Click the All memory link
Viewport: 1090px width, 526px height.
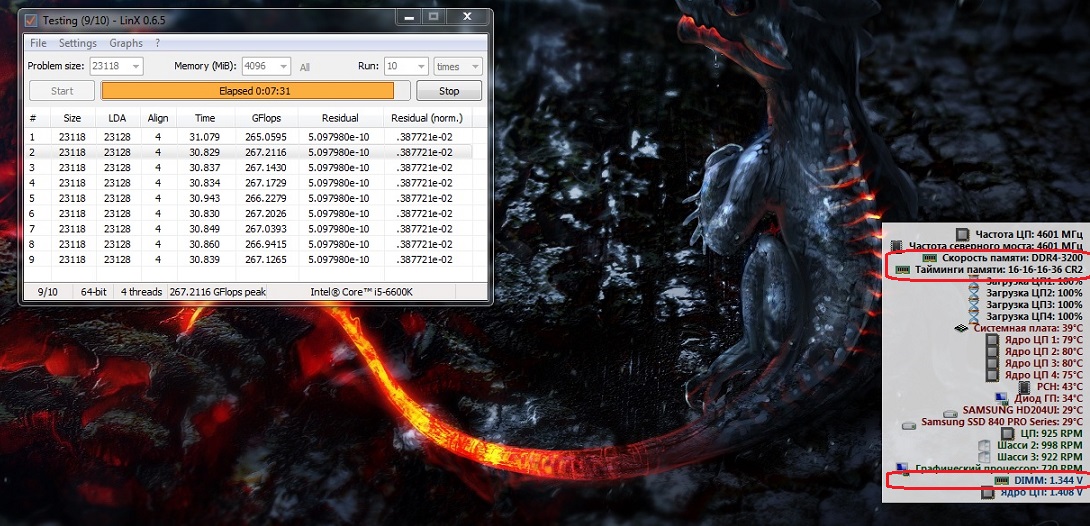coord(305,67)
